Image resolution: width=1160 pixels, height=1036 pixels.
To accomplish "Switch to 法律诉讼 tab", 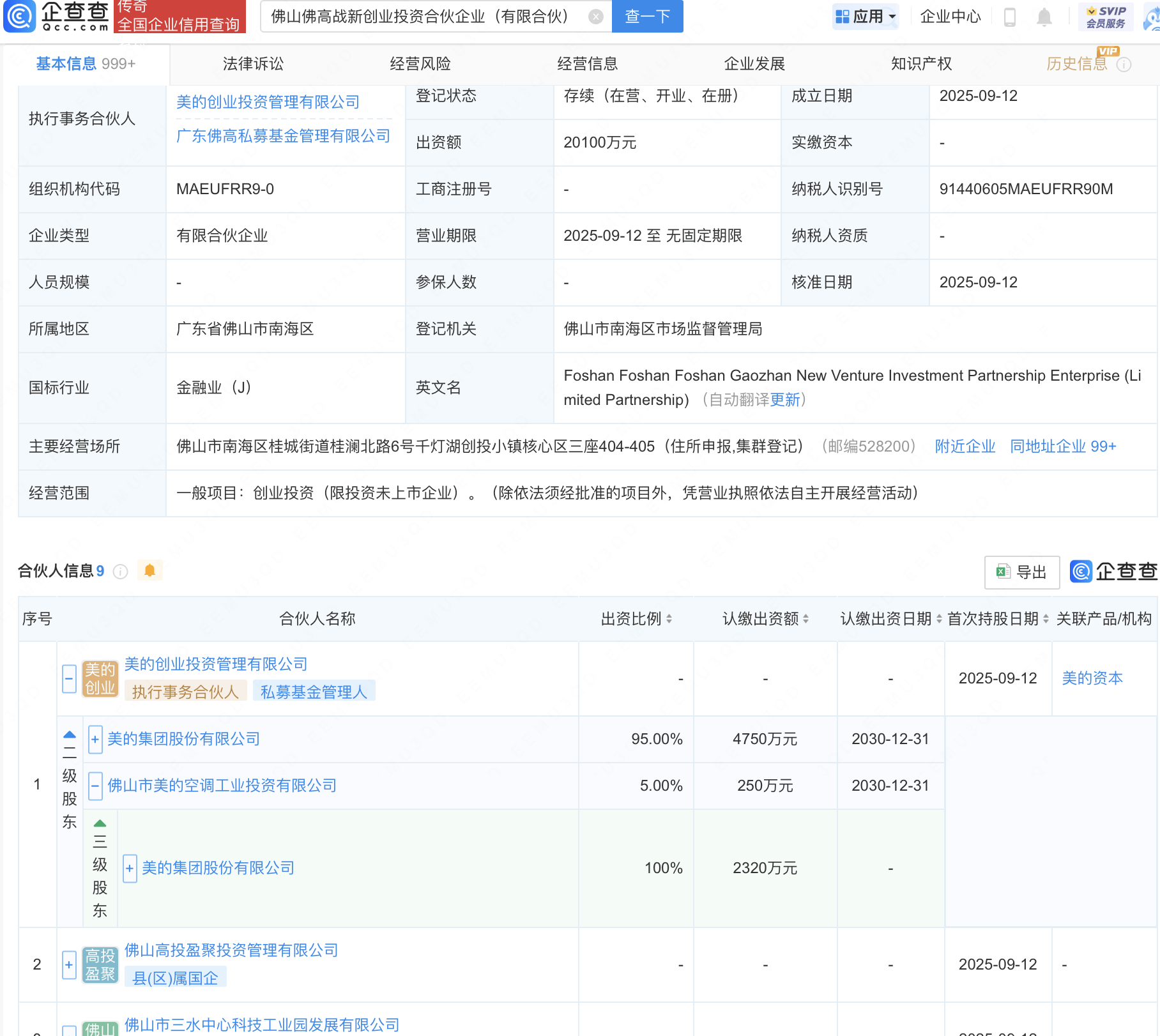I will tap(253, 64).
